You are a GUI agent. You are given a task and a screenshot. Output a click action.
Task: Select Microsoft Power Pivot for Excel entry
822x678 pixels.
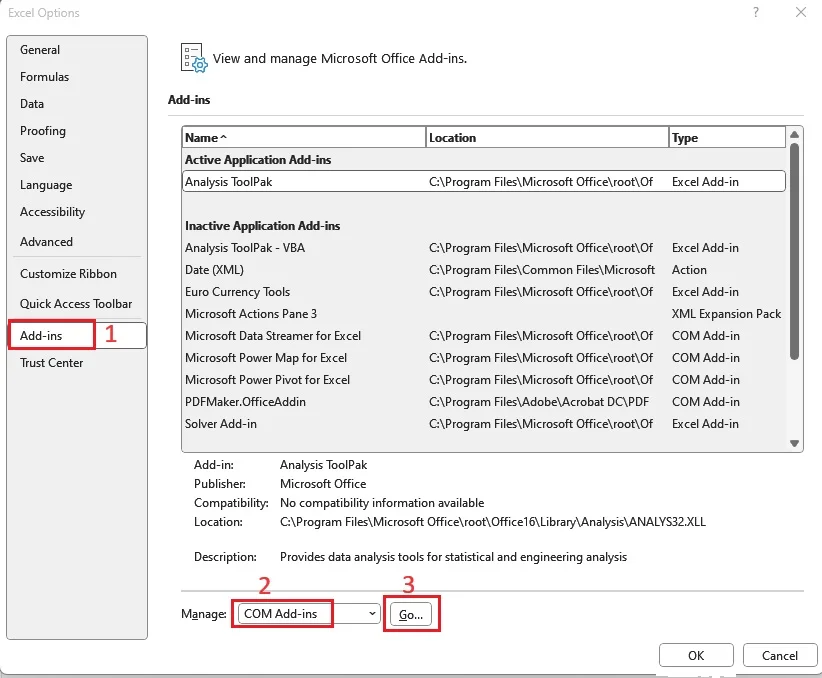267,380
